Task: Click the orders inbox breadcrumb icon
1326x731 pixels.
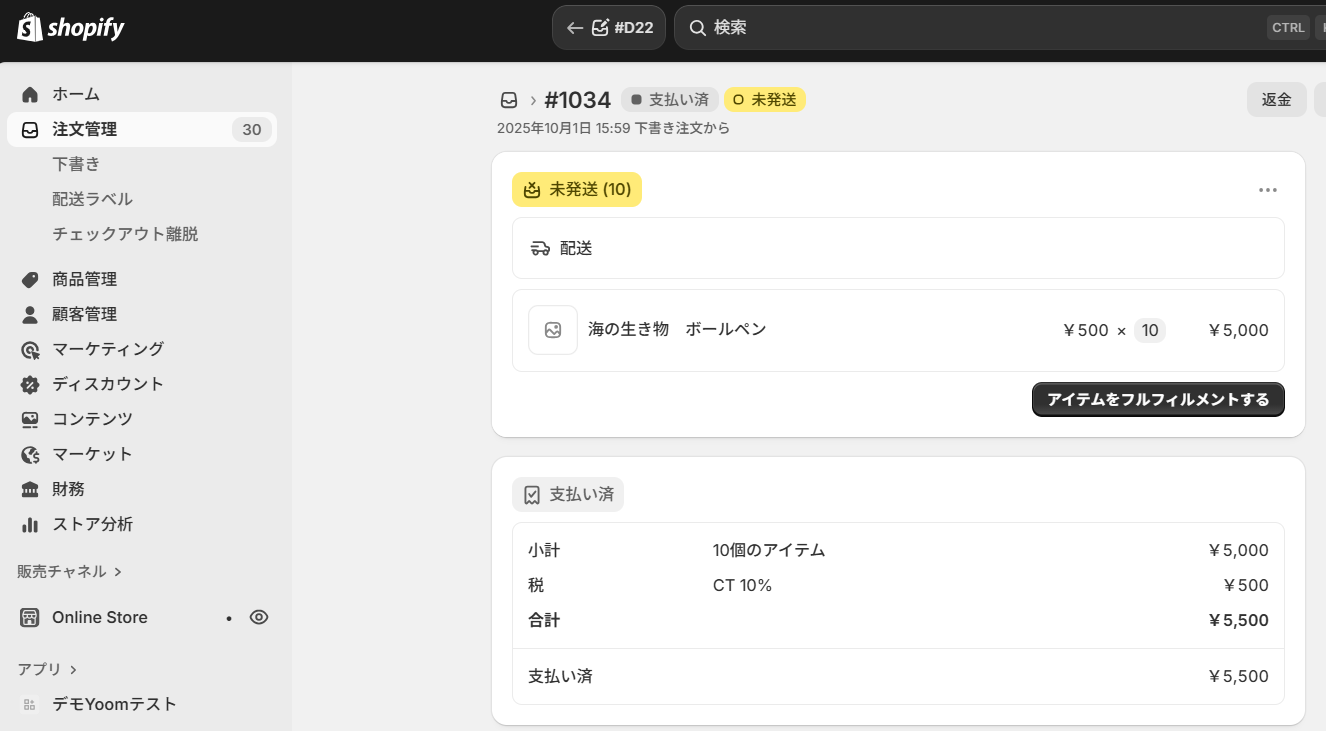Action: [x=509, y=100]
